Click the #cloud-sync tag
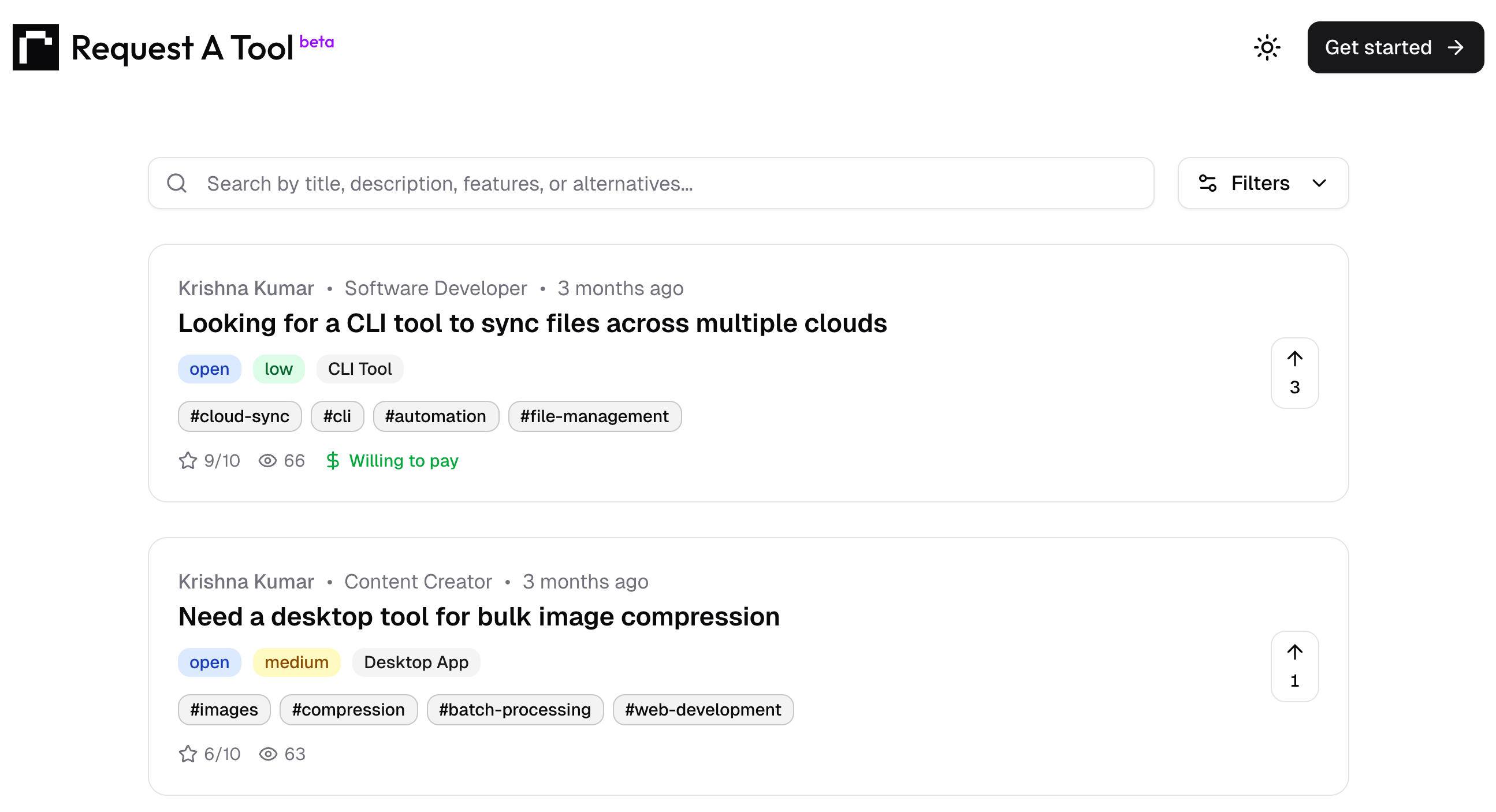 (x=239, y=416)
